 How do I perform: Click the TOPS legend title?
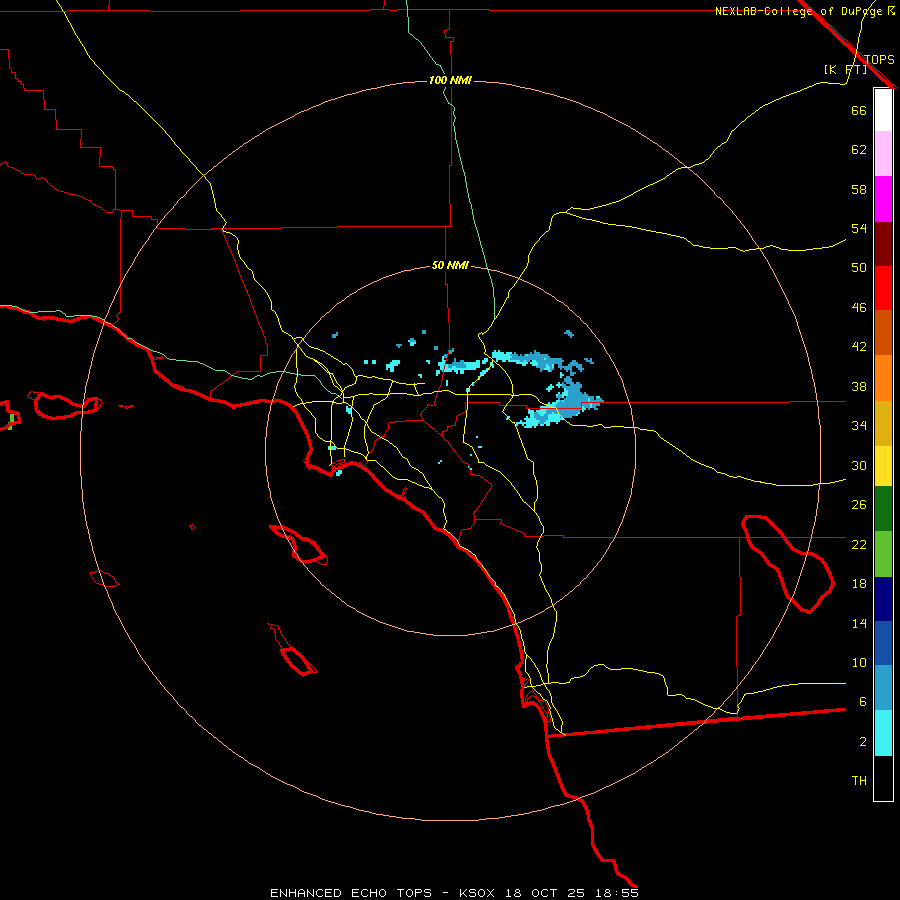(x=879, y=59)
